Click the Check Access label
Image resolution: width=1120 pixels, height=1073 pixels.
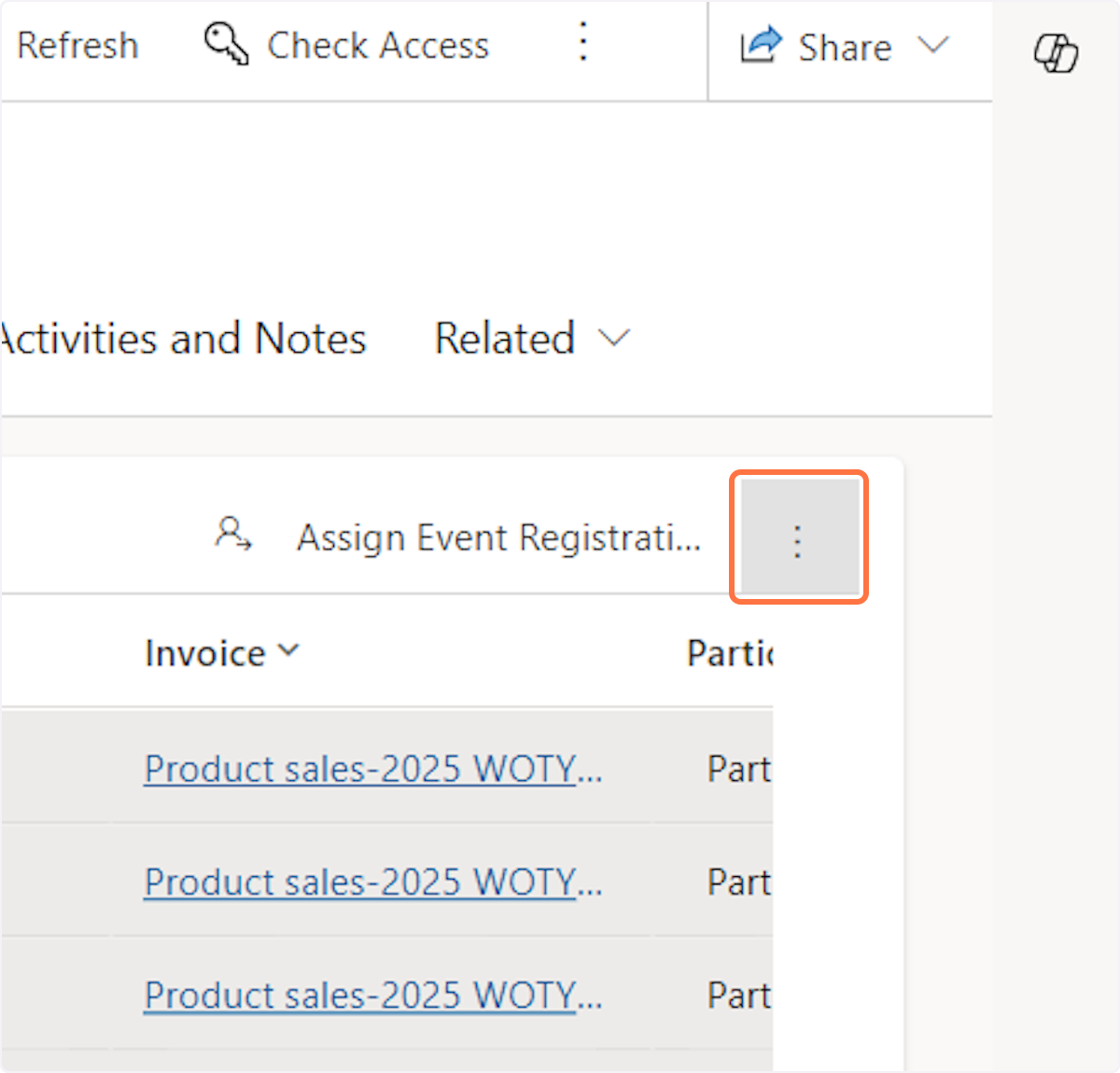[377, 45]
